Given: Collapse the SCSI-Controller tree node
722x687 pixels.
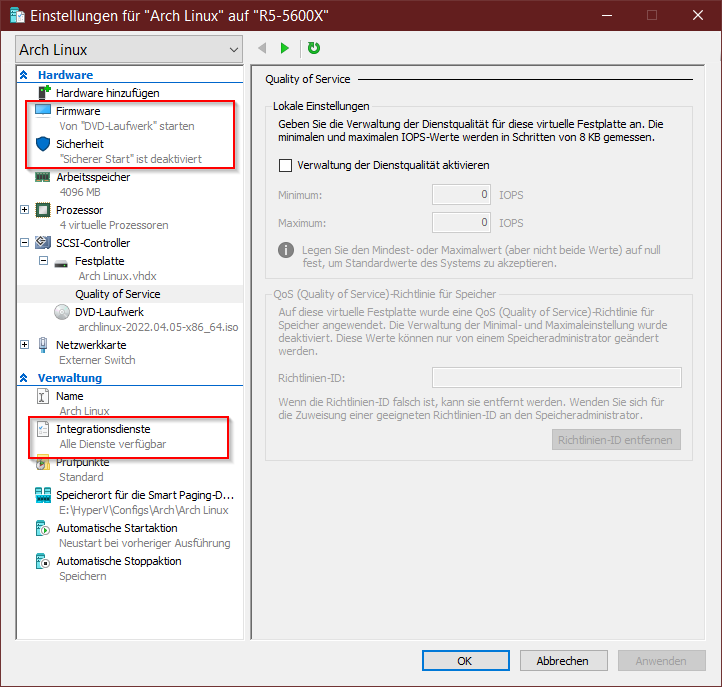Looking at the screenshot, I should pyautogui.click(x=25, y=243).
